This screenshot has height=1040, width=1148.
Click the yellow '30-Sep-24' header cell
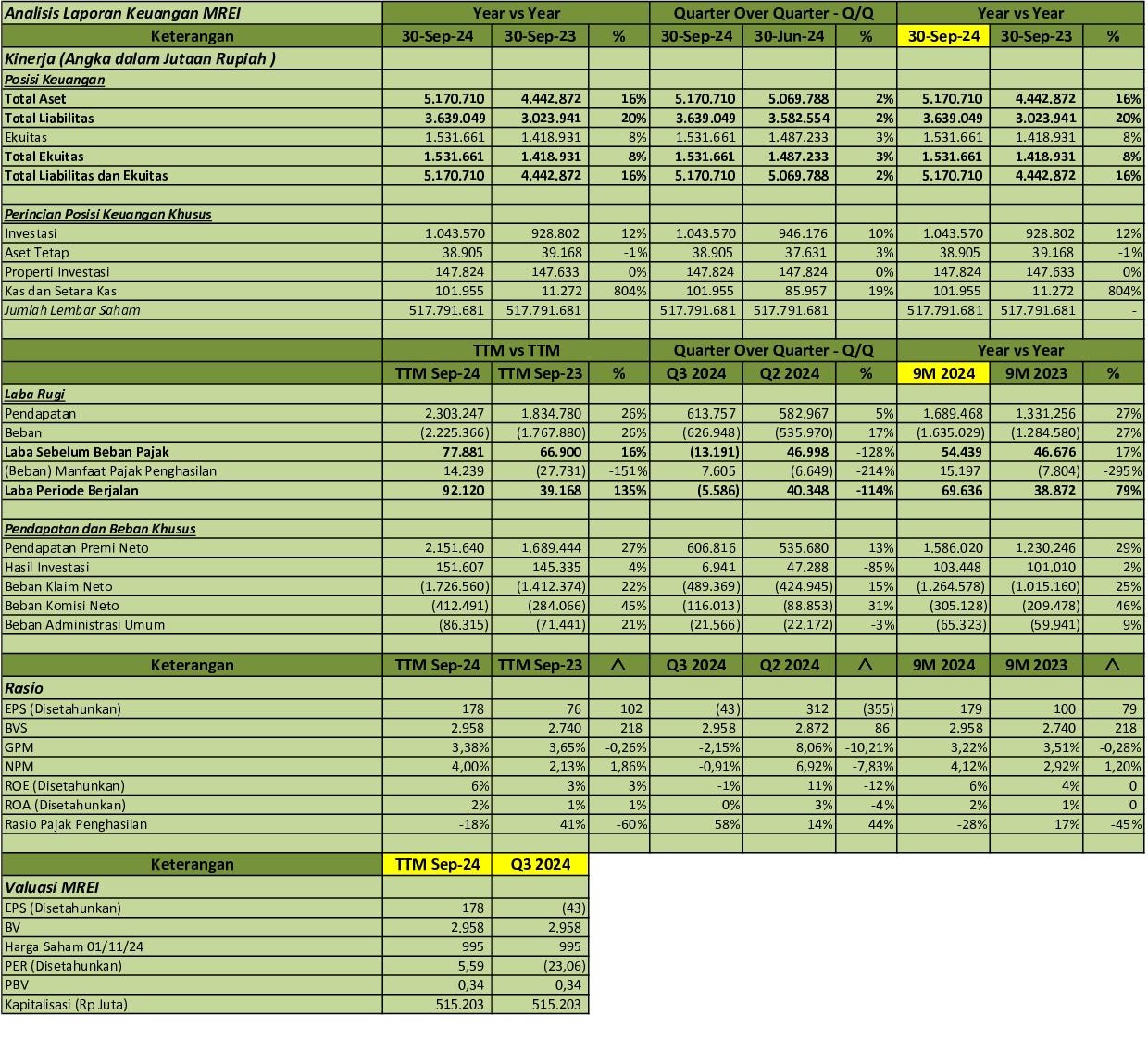tap(943, 36)
